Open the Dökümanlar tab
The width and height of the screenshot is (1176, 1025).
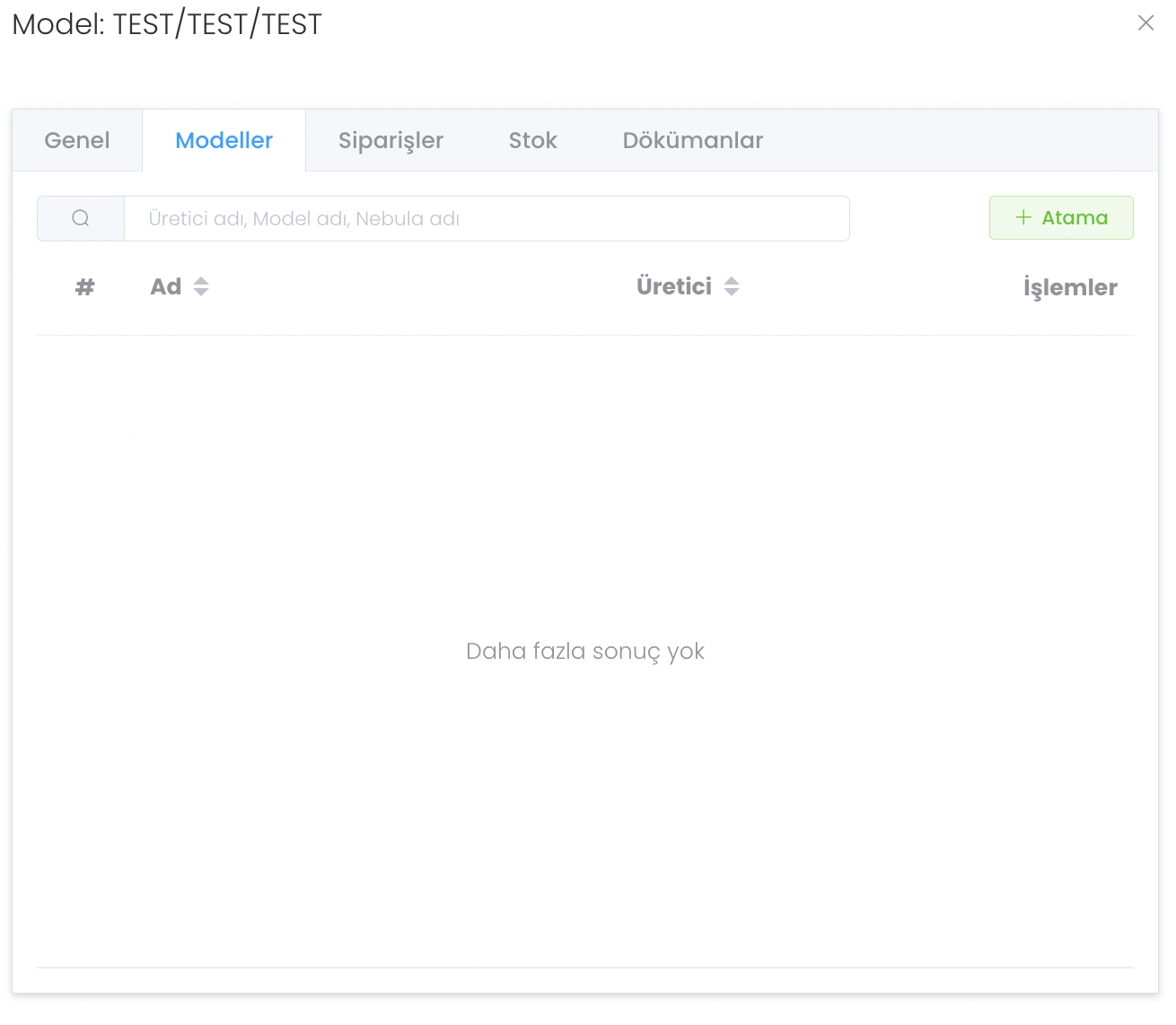692,141
